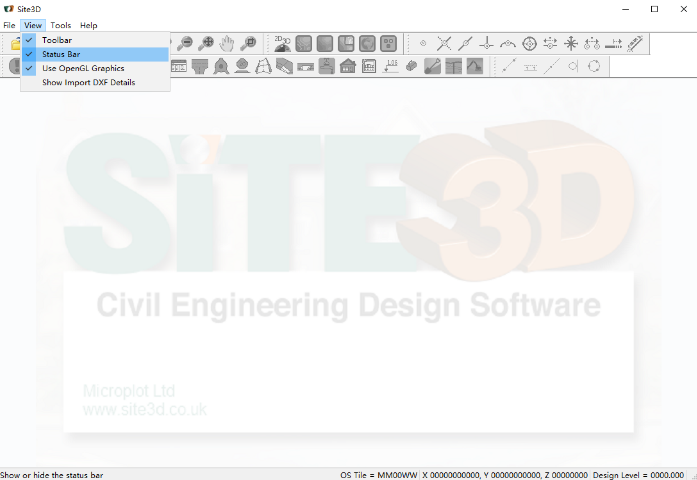This screenshot has height=480, width=697.
Task: Uncheck the Toolbar option in View menu
Action: click(56, 40)
